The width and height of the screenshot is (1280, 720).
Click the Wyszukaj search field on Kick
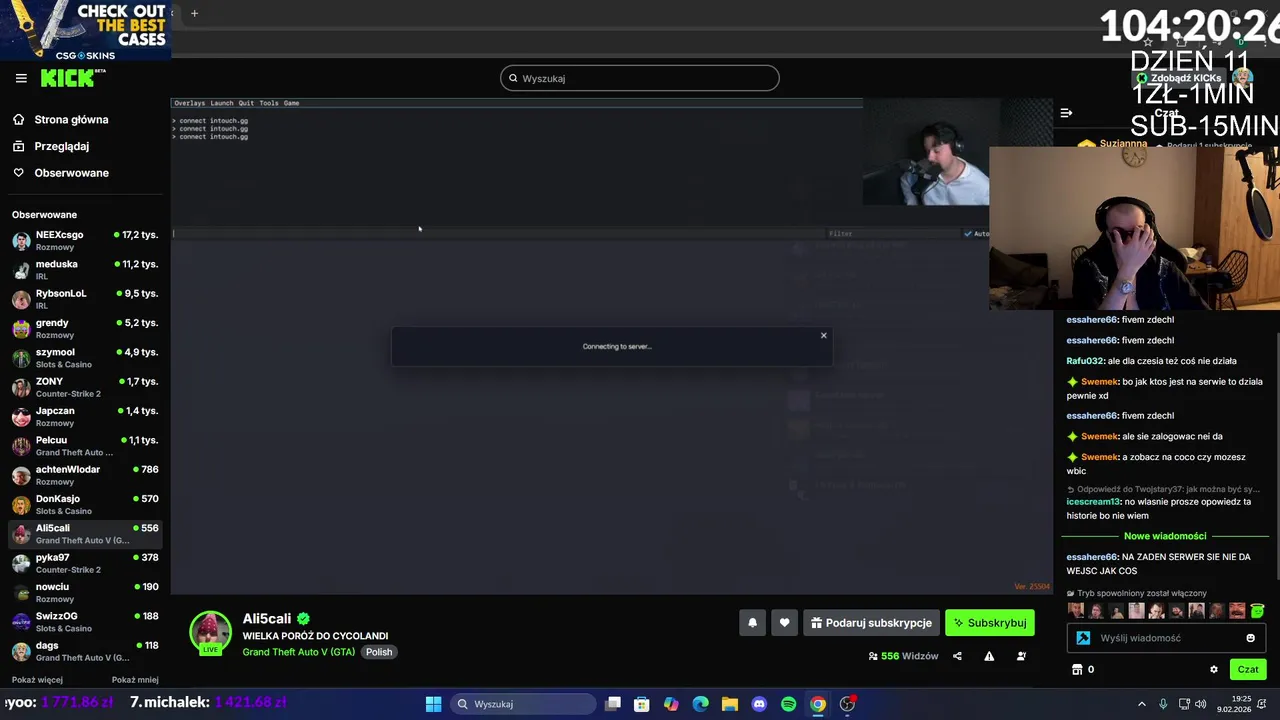[640, 78]
